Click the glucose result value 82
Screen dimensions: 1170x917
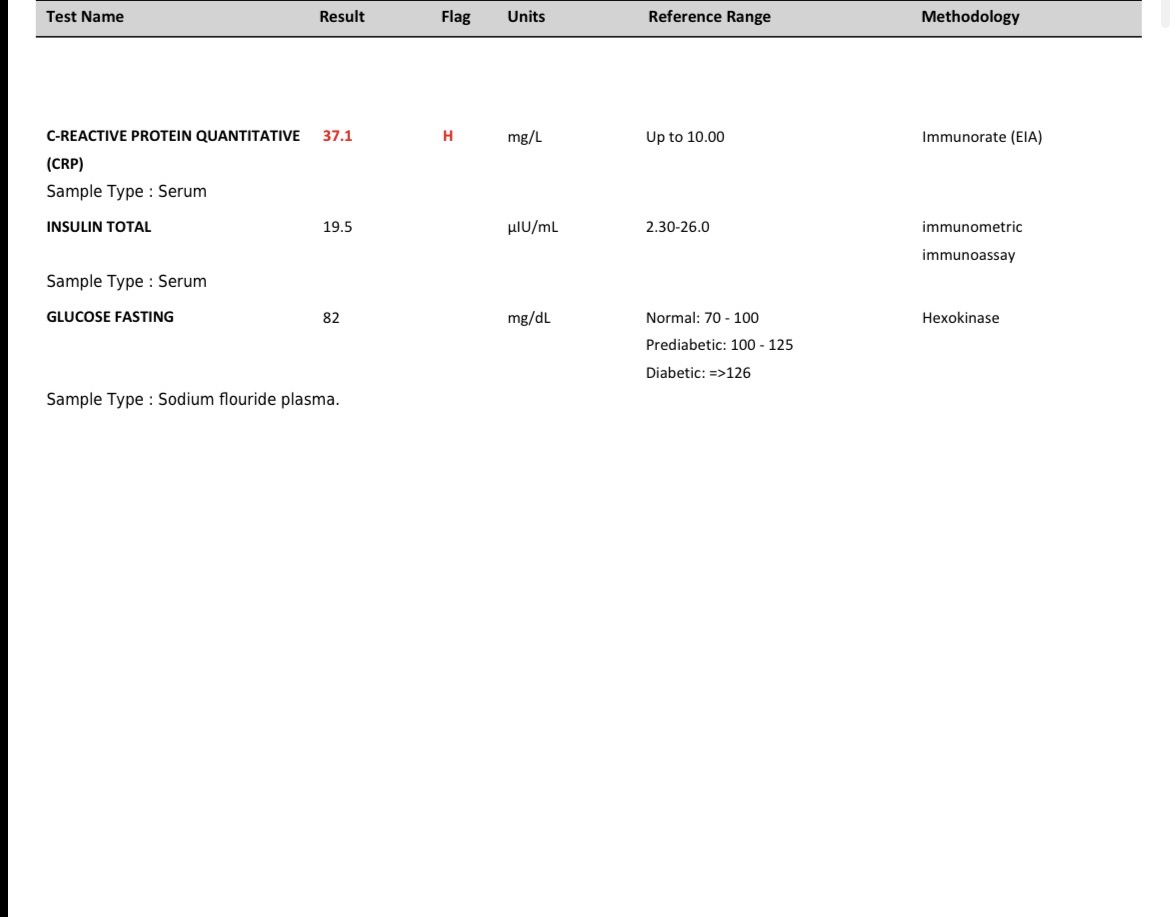(x=331, y=318)
